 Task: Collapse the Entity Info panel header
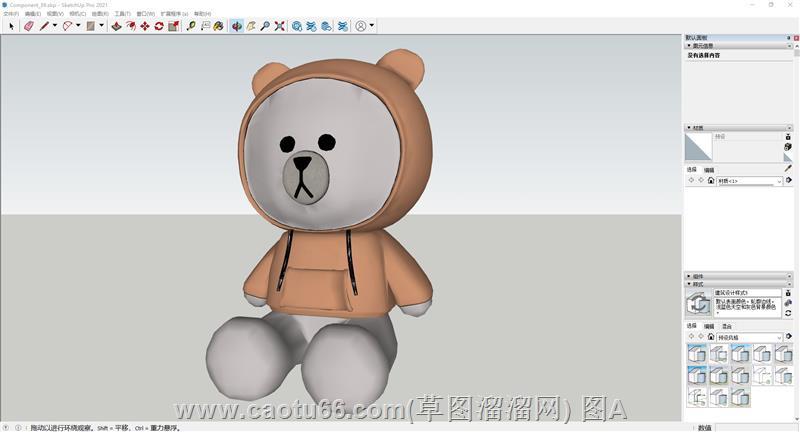pos(738,46)
